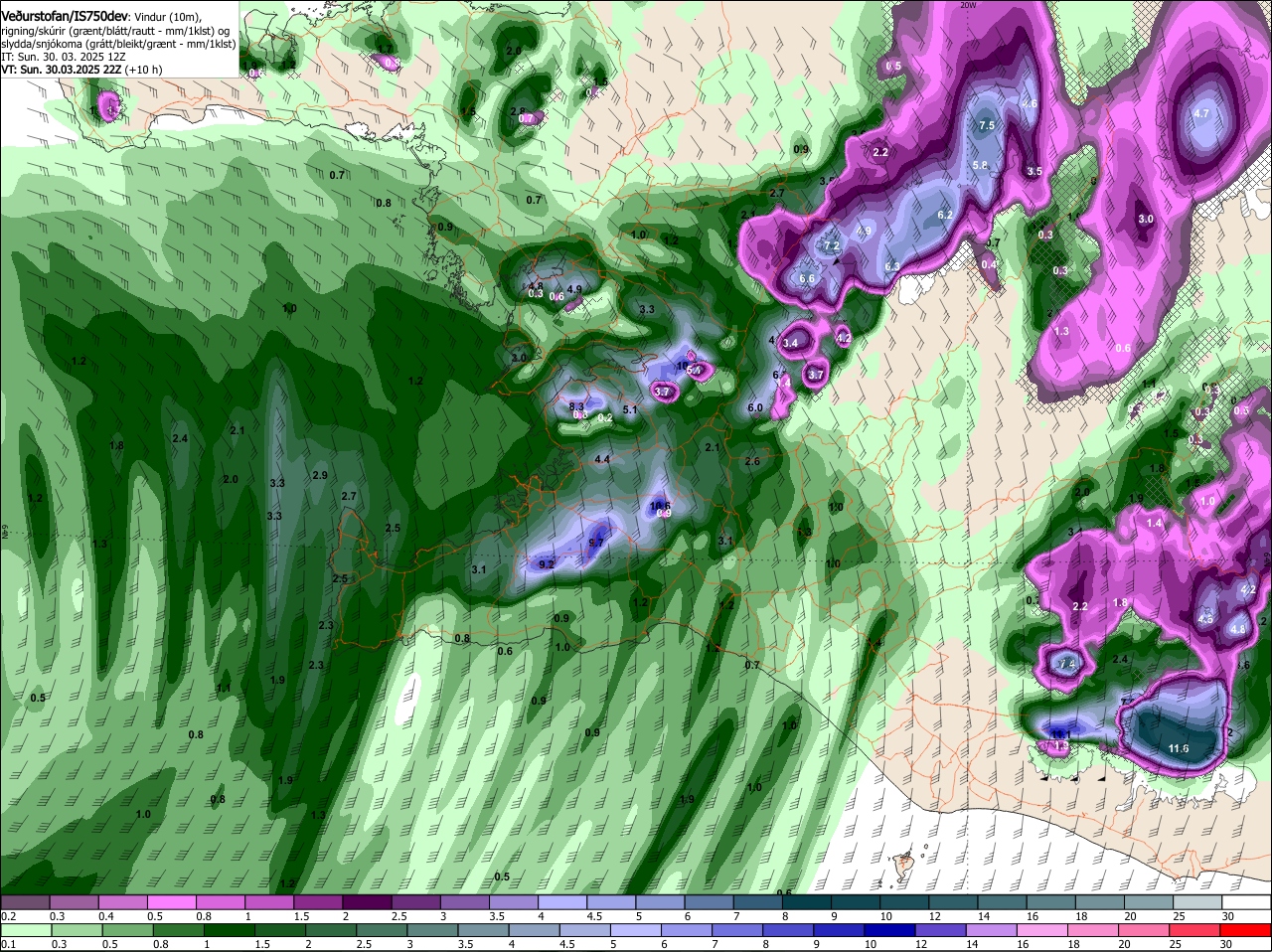This screenshot has width=1272, height=952.
Task: Click the 6.0 value on the map
Action: (x=755, y=407)
